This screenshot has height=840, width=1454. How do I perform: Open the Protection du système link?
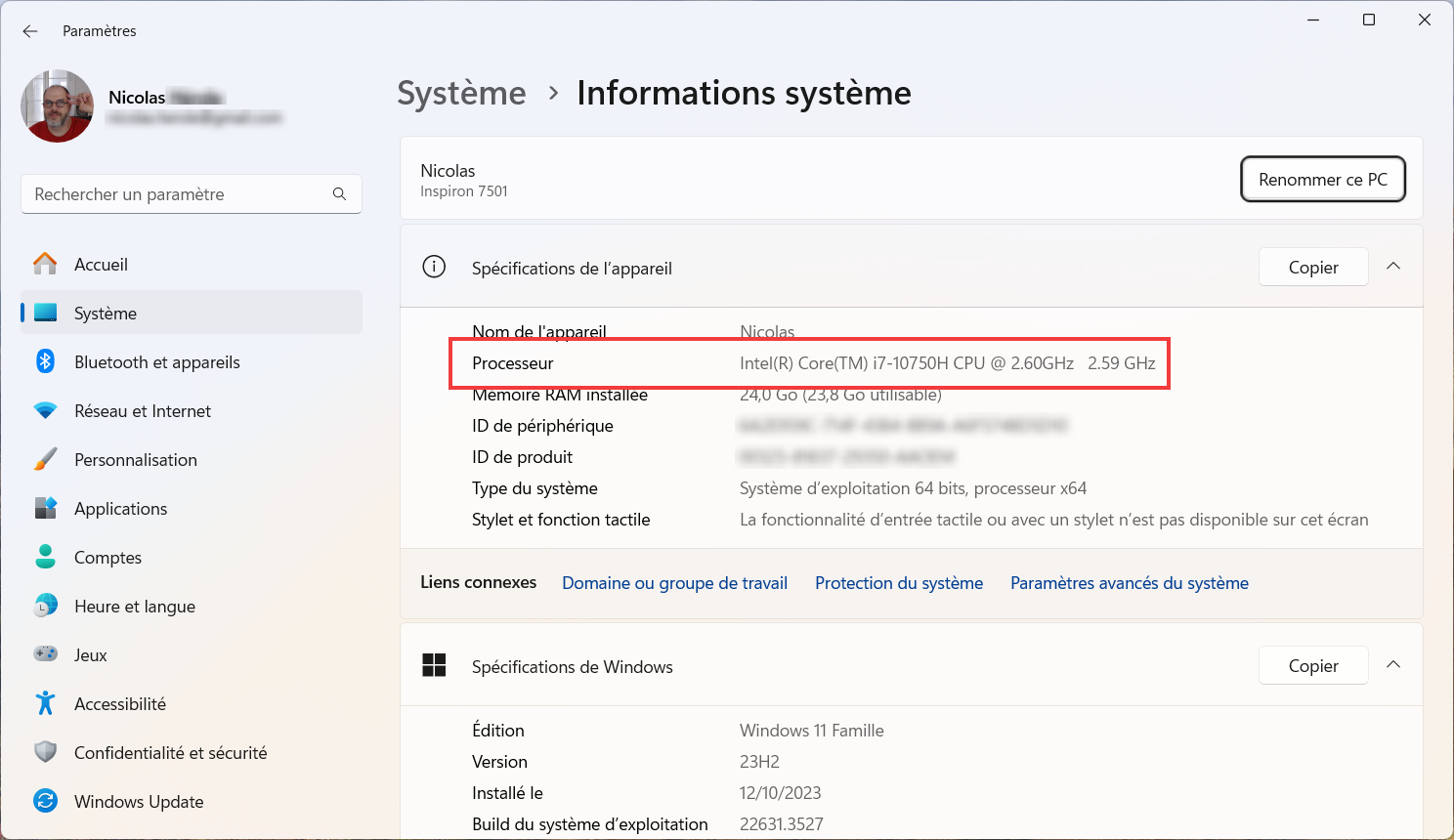(x=899, y=583)
